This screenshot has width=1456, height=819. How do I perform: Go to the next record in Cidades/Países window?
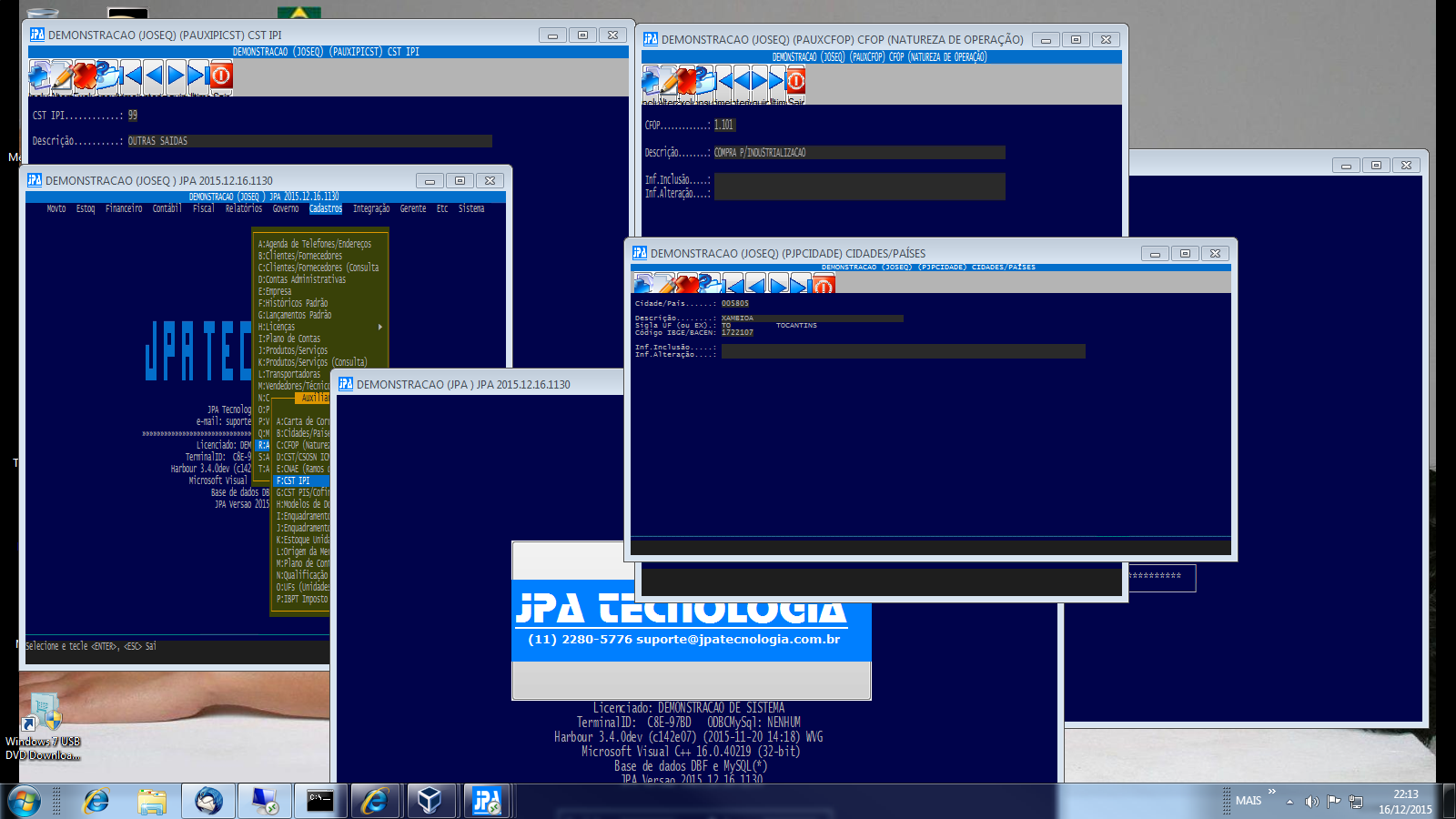click(x=779, y=286)
